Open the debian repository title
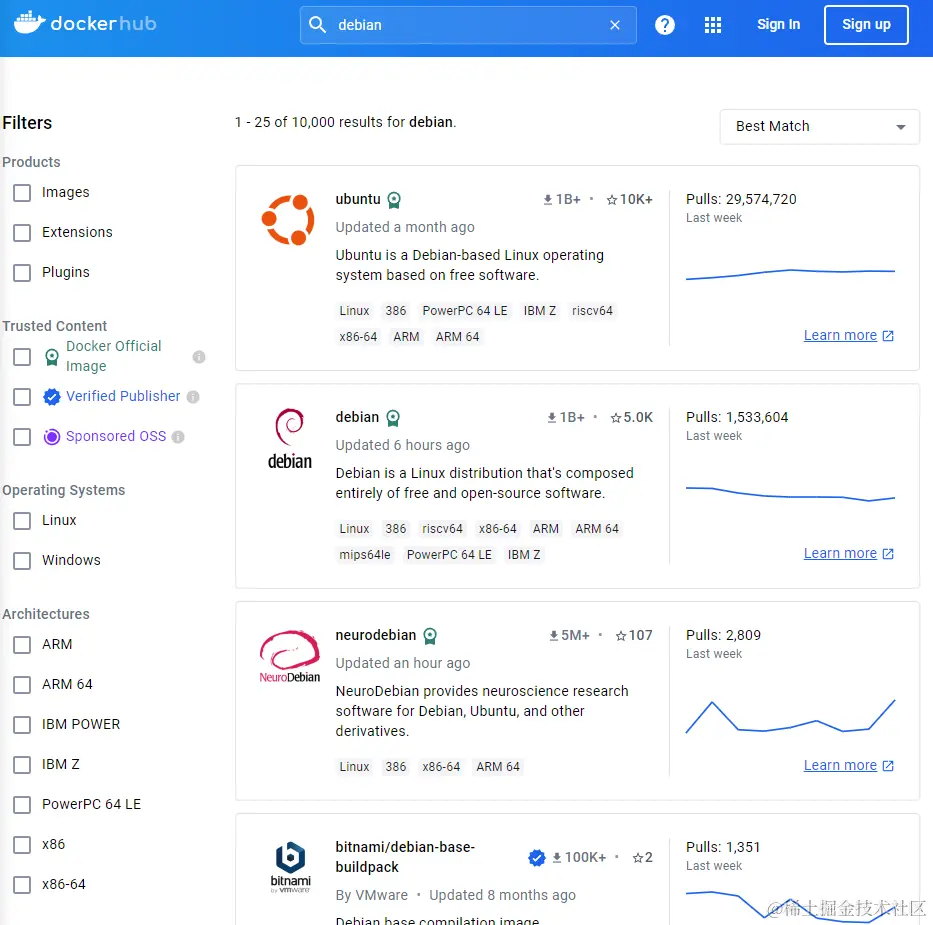The image size is (933, 925). (357, 418)
